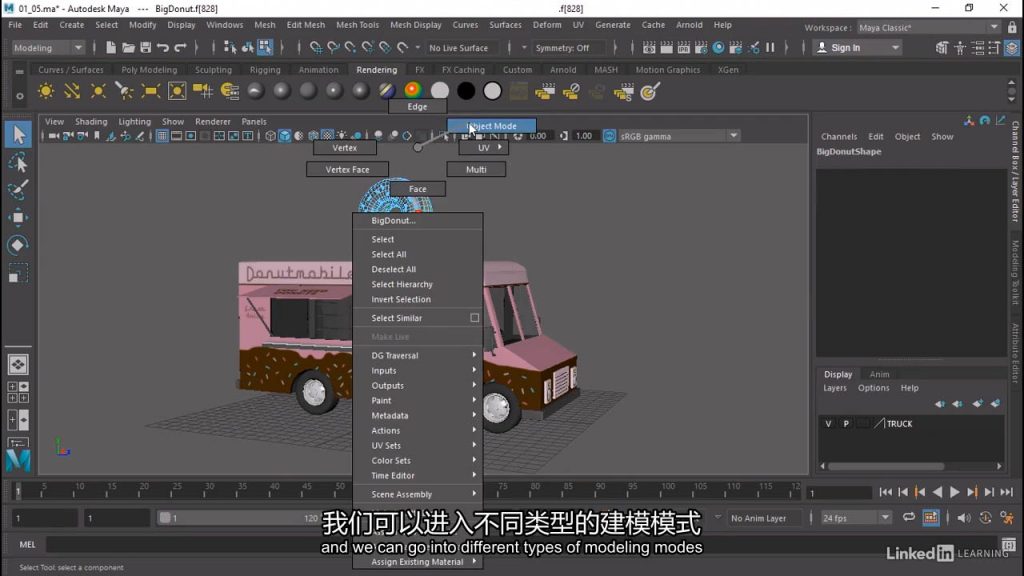The width and height of the screenshot is (1024, 576).
Task: Toggle use all lights in viewport
Action: coord(342,136)
